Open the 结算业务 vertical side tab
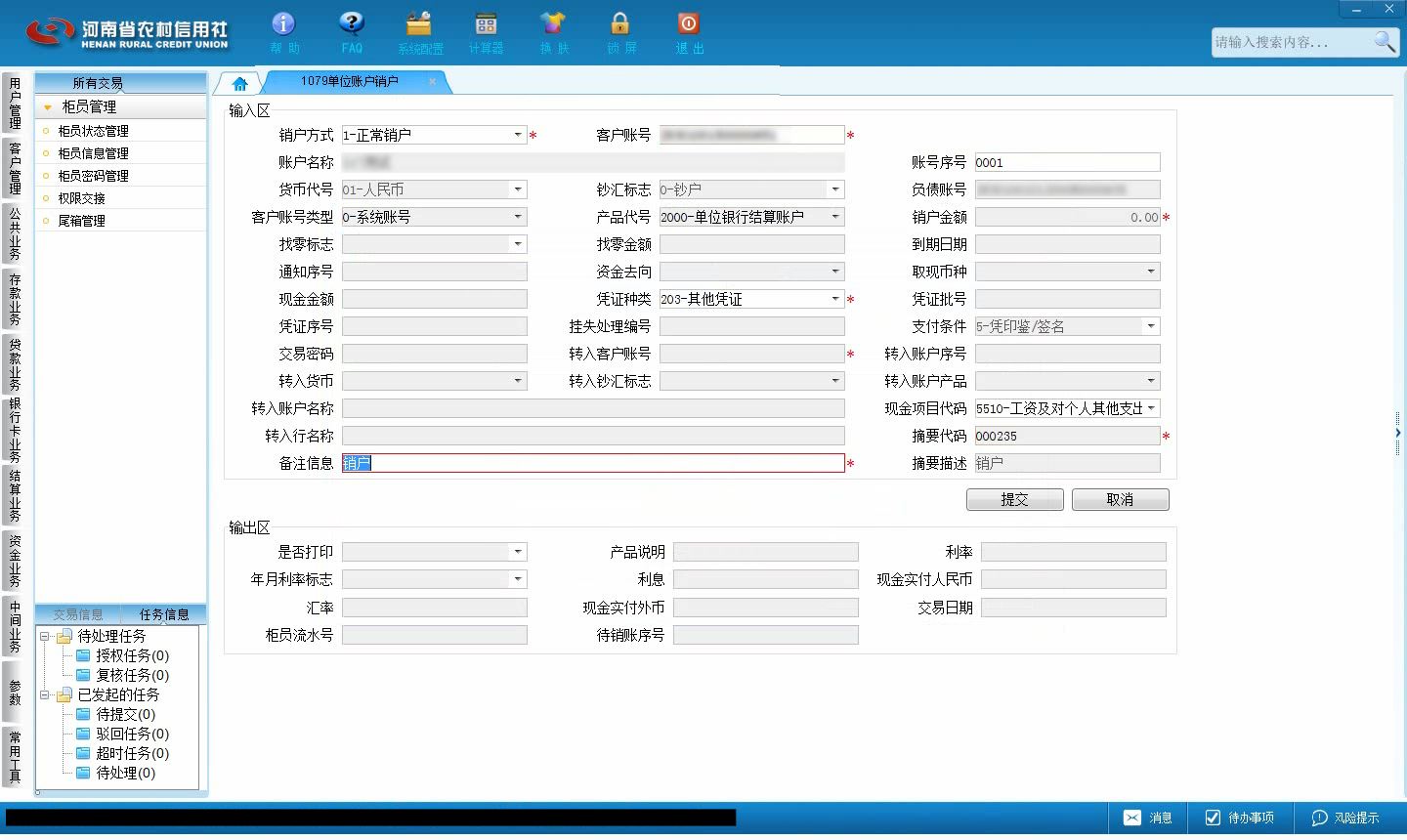 [x=14, y=495]
